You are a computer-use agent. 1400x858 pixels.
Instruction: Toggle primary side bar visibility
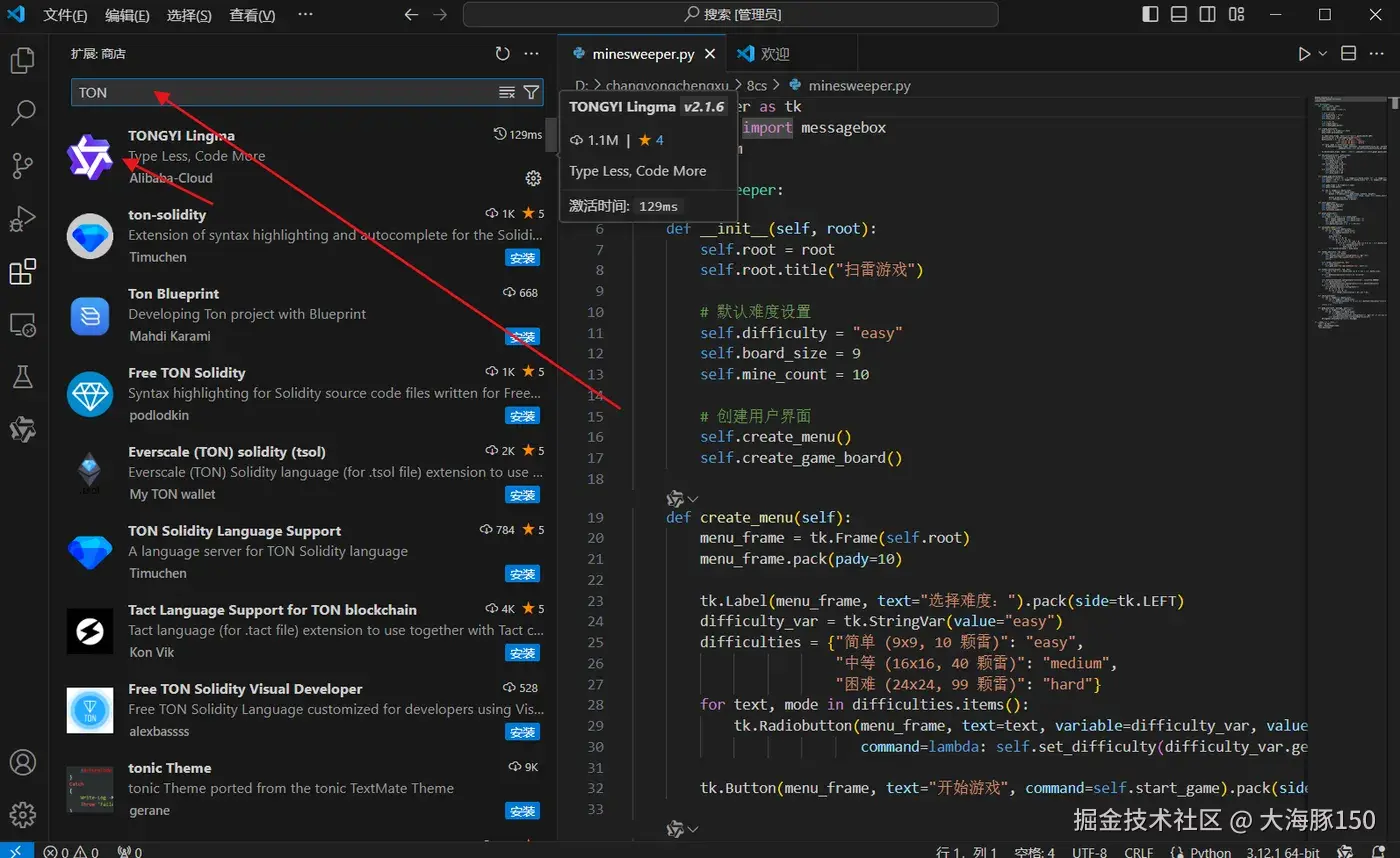(1151, 15)
